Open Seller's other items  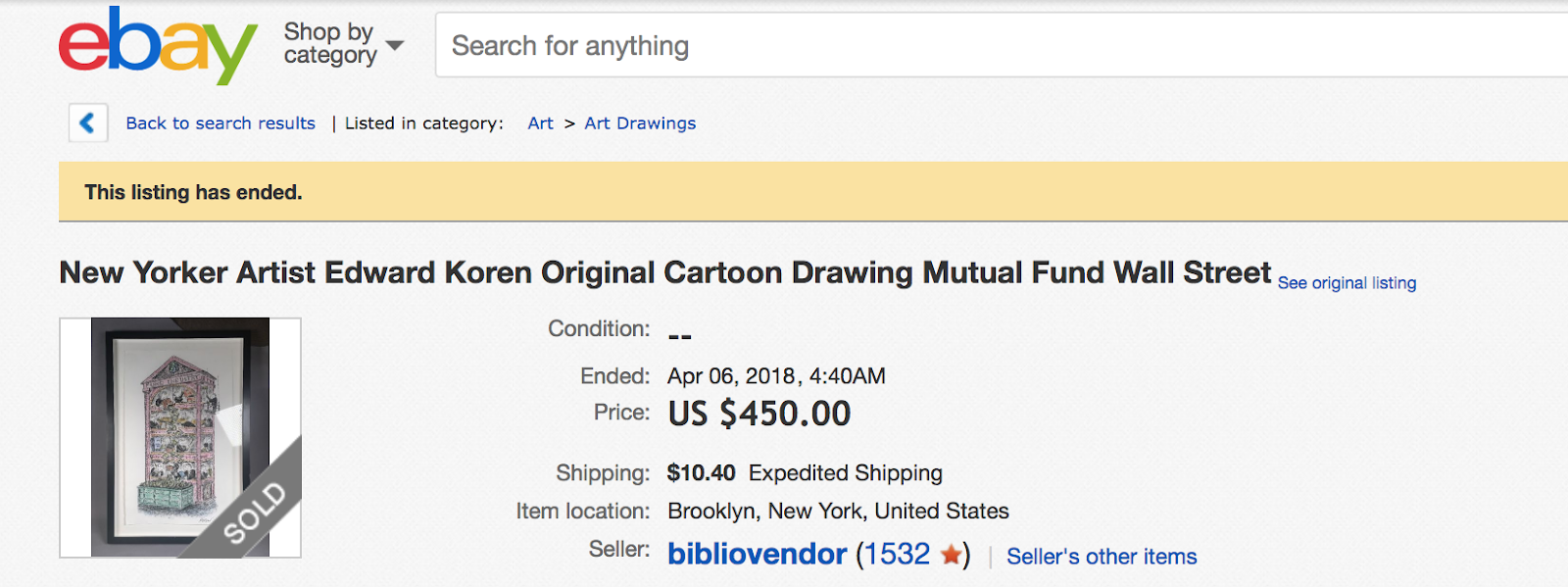pyautogui.click(x=1102, y=557)
